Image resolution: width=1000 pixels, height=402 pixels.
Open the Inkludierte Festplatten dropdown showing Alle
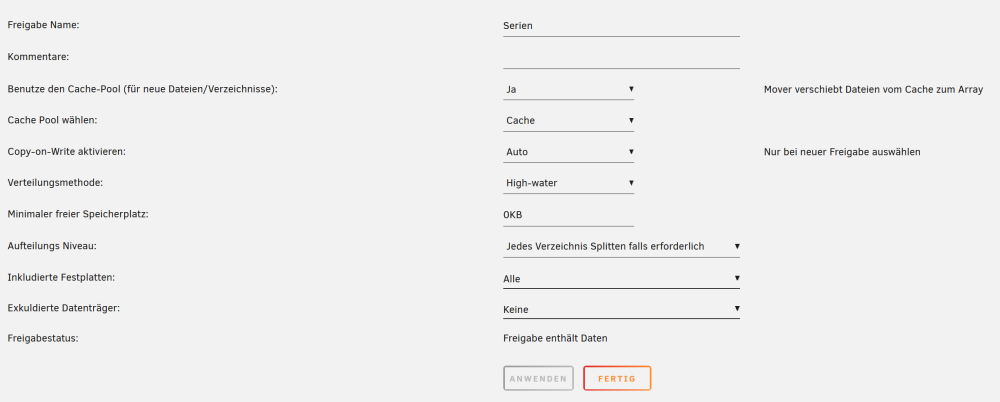(x=621, y=278)
